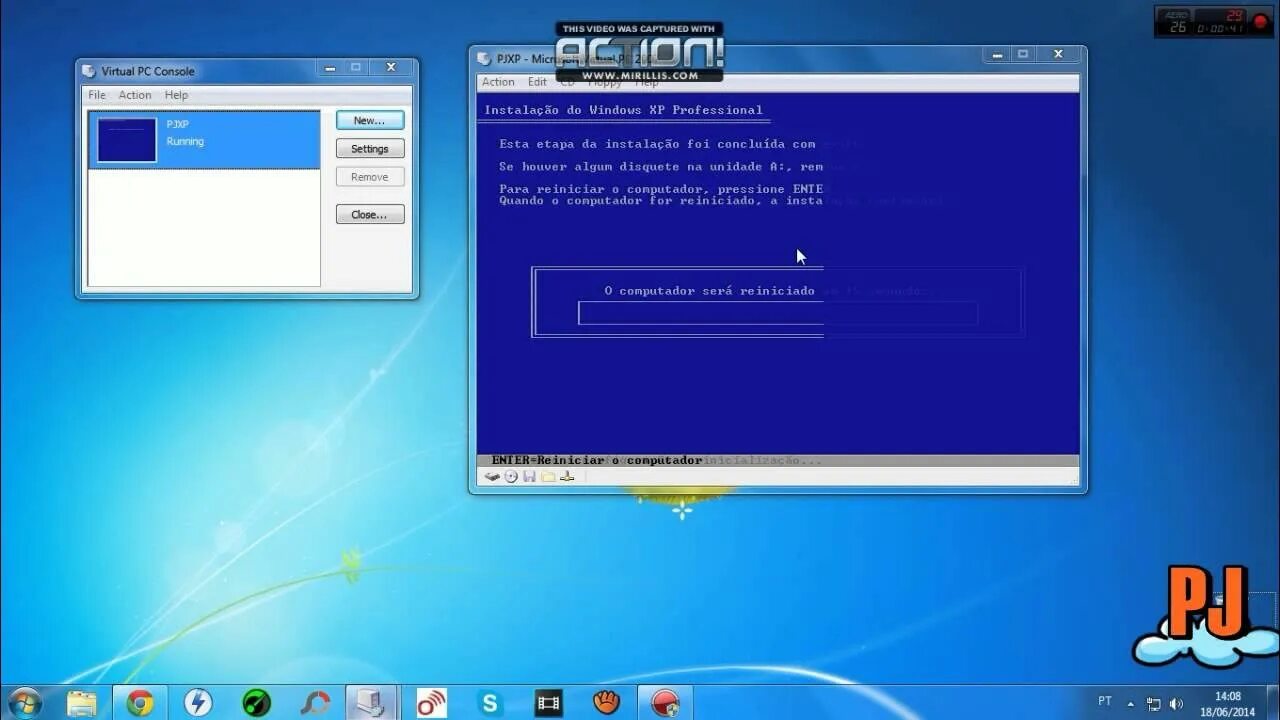Image resolution: width=1280 pixels, height=720 pixels.
Task: Select the PJXP virtual machine thumbnail
Action: coord(126,140)
